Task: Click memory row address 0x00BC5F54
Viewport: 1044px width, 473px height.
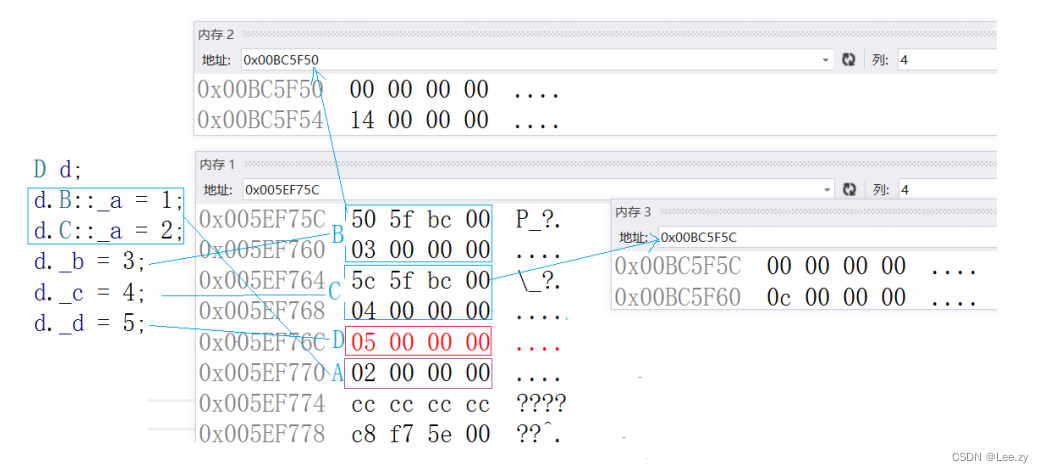Action: (261, 120)
